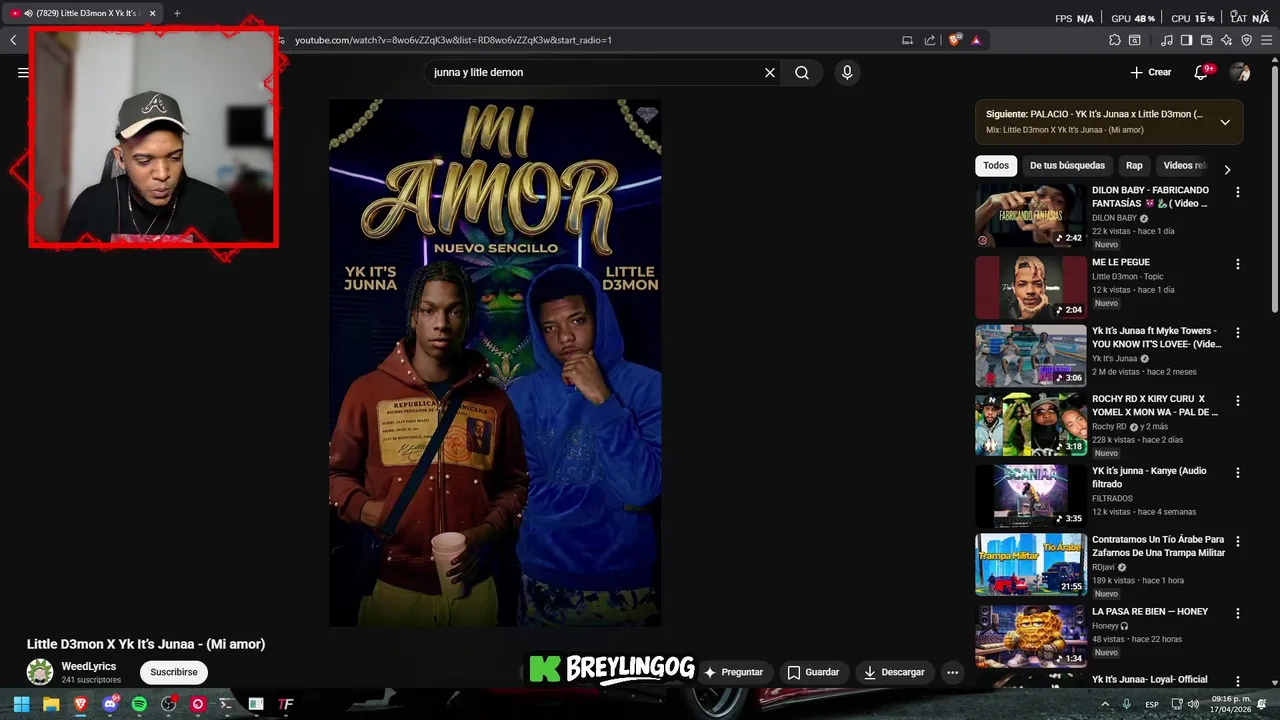This screenshot has width=1280, height=720.
Task: Subscribe with the Suscribirse button
Action: tap(174, 672)
